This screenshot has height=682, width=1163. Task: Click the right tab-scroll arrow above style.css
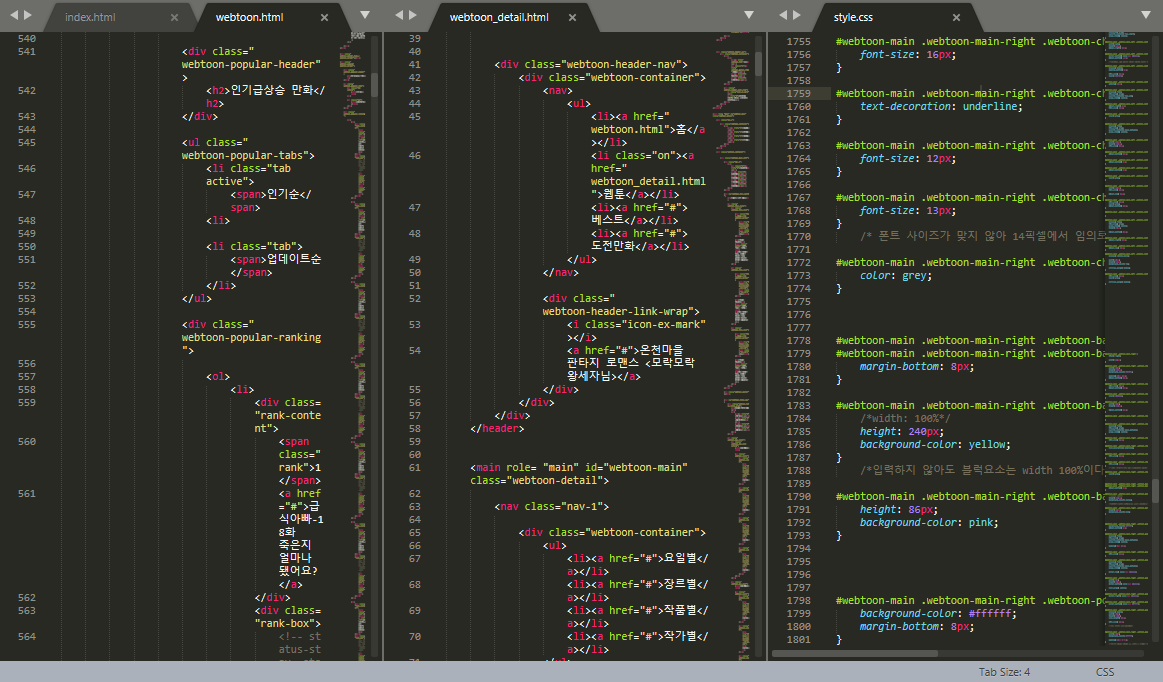click(798, 15)
